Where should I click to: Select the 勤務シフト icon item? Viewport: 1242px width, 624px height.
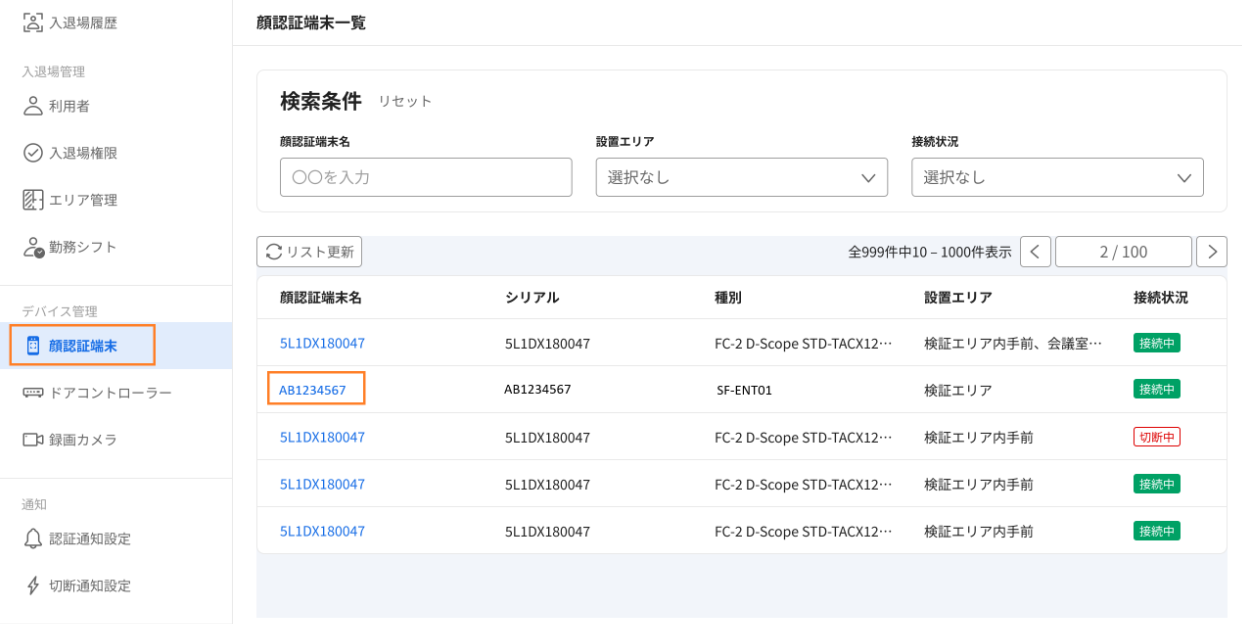(x=33, y=247)
